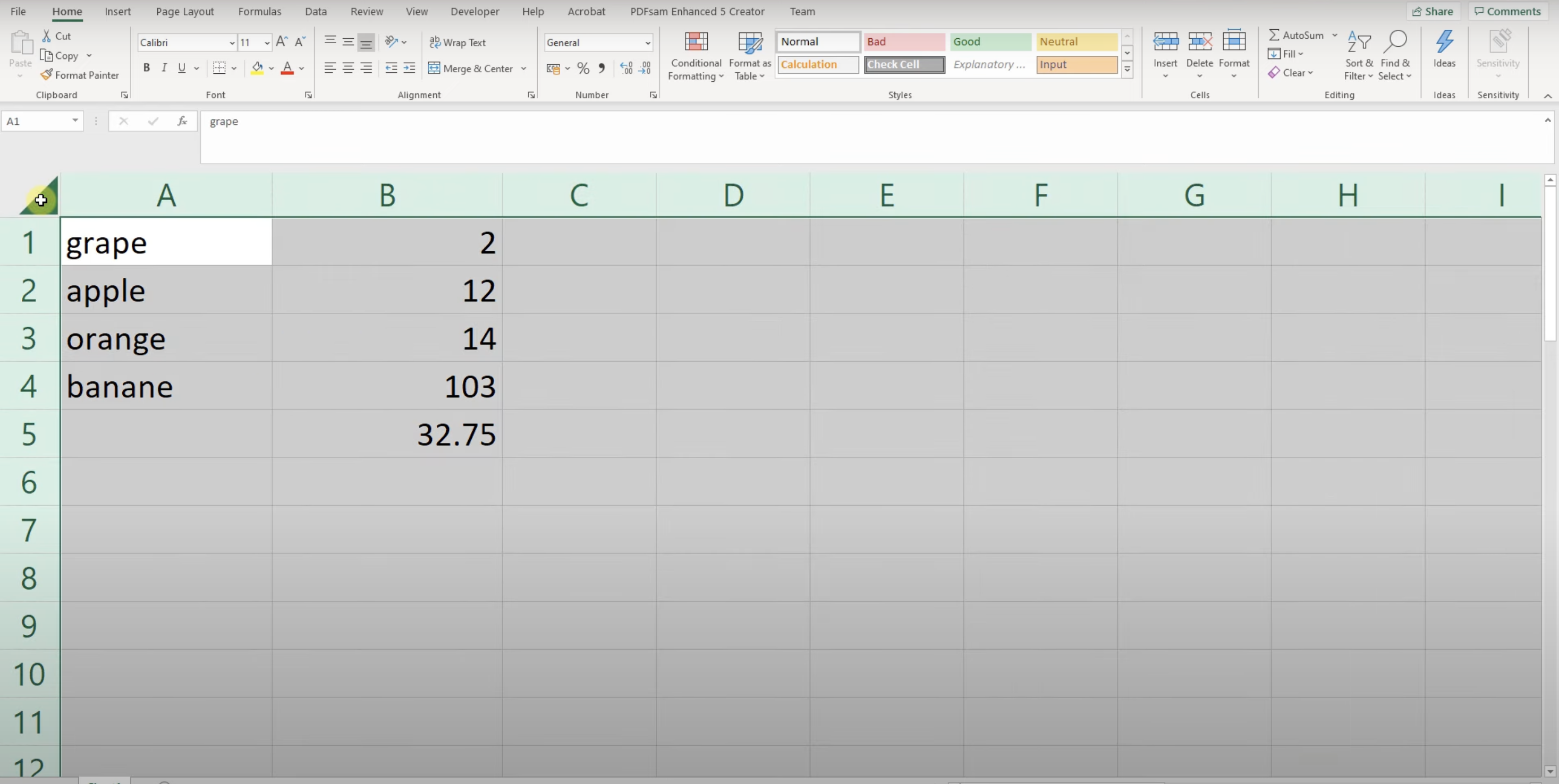This screenshot has width=1559, height=784.
Task: Open Conditional Formatting menu
Action: 696,56
